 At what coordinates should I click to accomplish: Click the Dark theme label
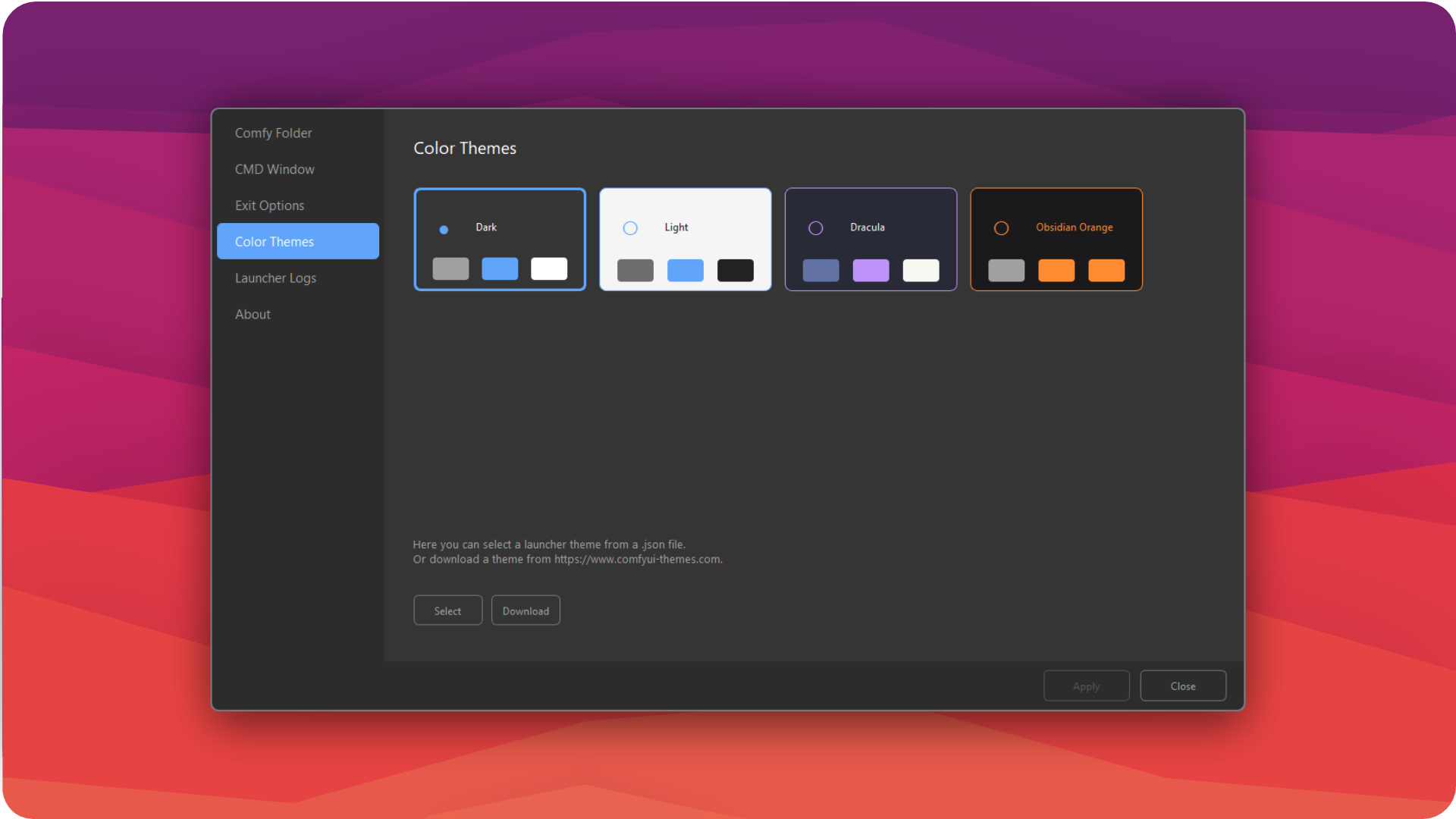pos(486,227)
